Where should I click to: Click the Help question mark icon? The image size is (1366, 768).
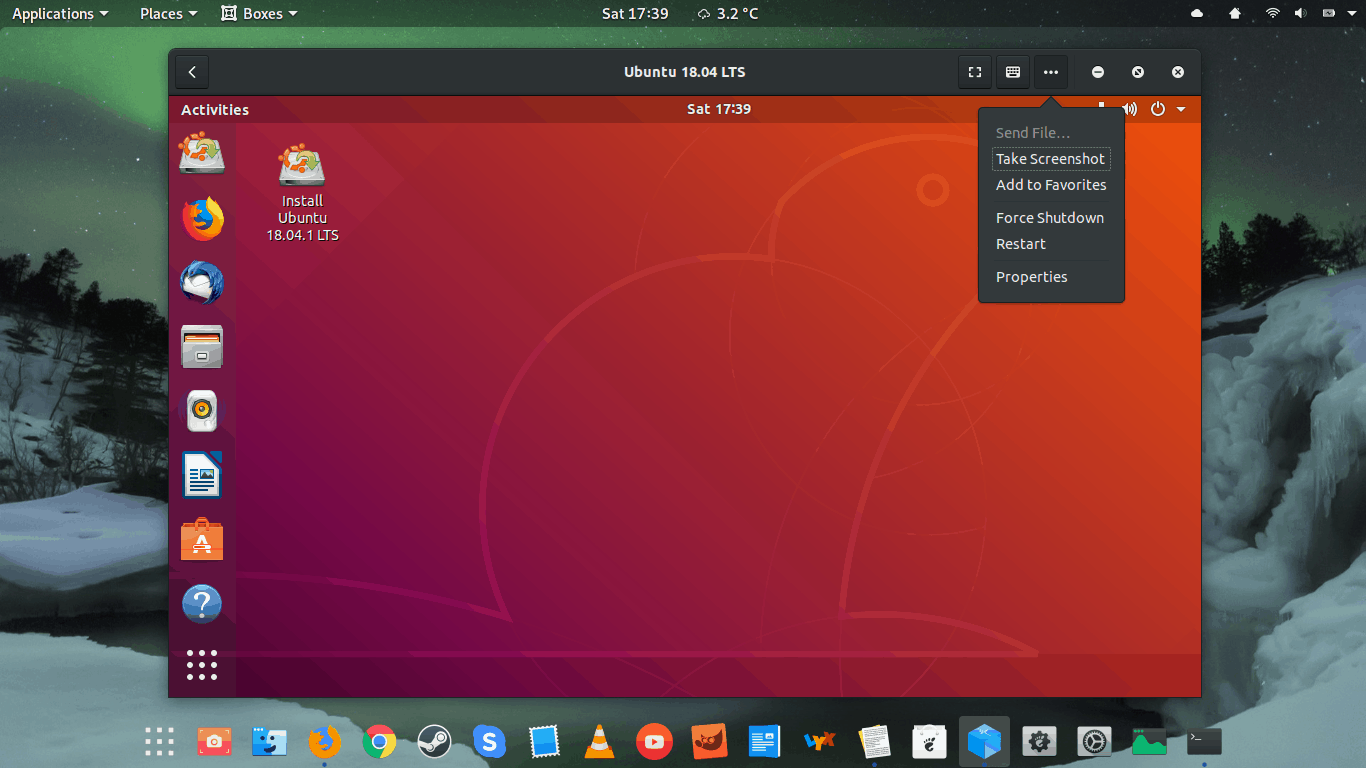point(202,604)
